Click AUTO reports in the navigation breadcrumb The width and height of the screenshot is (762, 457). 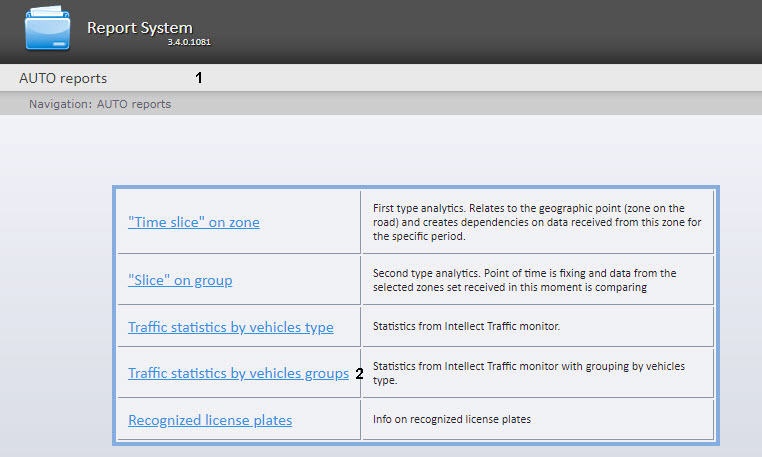tap(134, 104)
